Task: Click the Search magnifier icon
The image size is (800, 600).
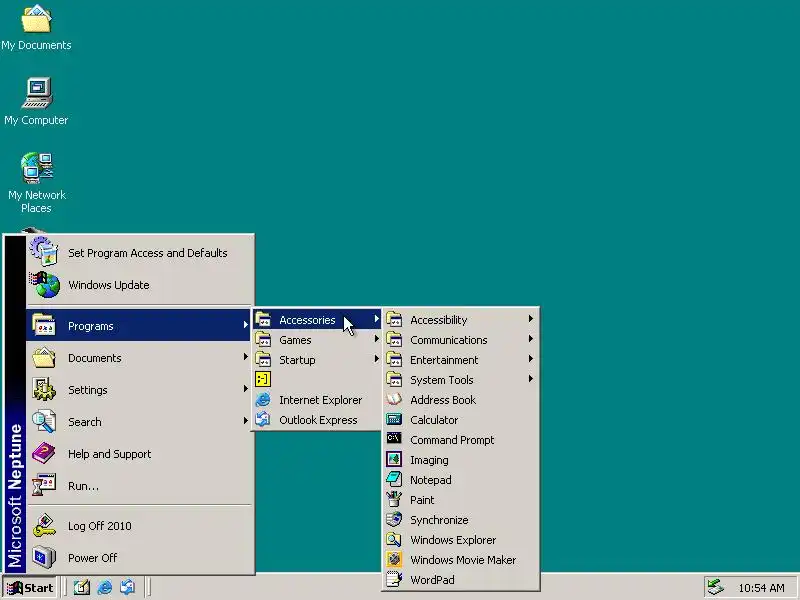Action: [44, 421]
